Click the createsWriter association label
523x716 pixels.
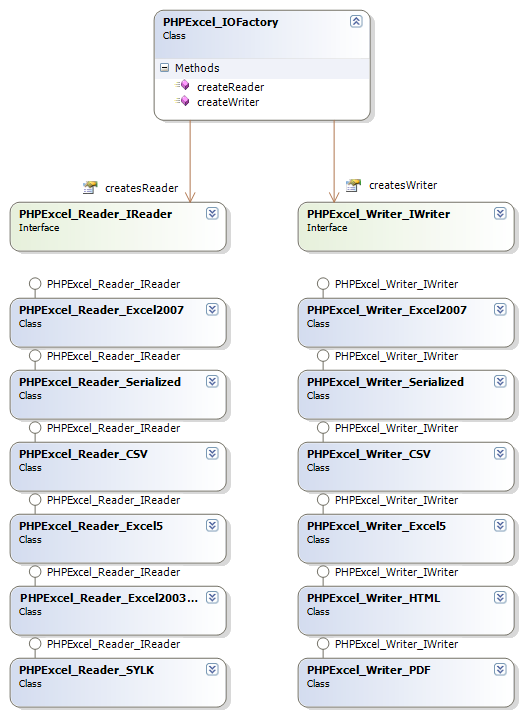click(403, 185)
